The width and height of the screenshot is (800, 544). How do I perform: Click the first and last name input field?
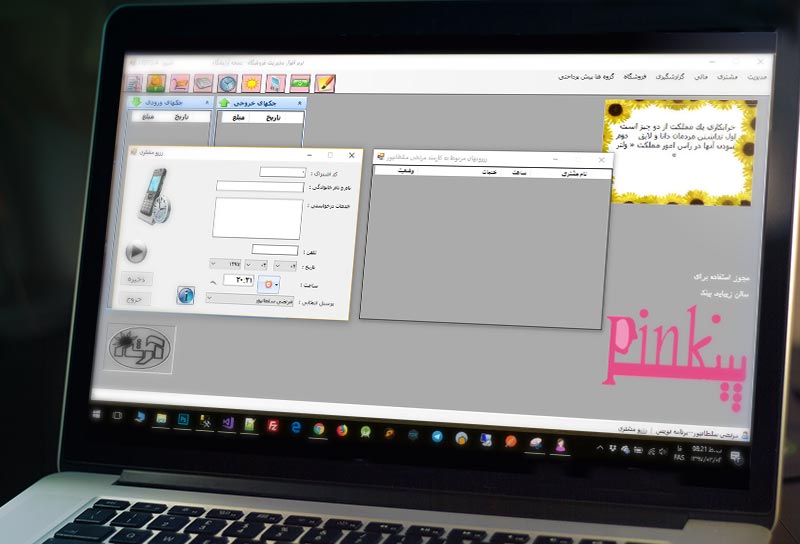(x=259, y=186)
